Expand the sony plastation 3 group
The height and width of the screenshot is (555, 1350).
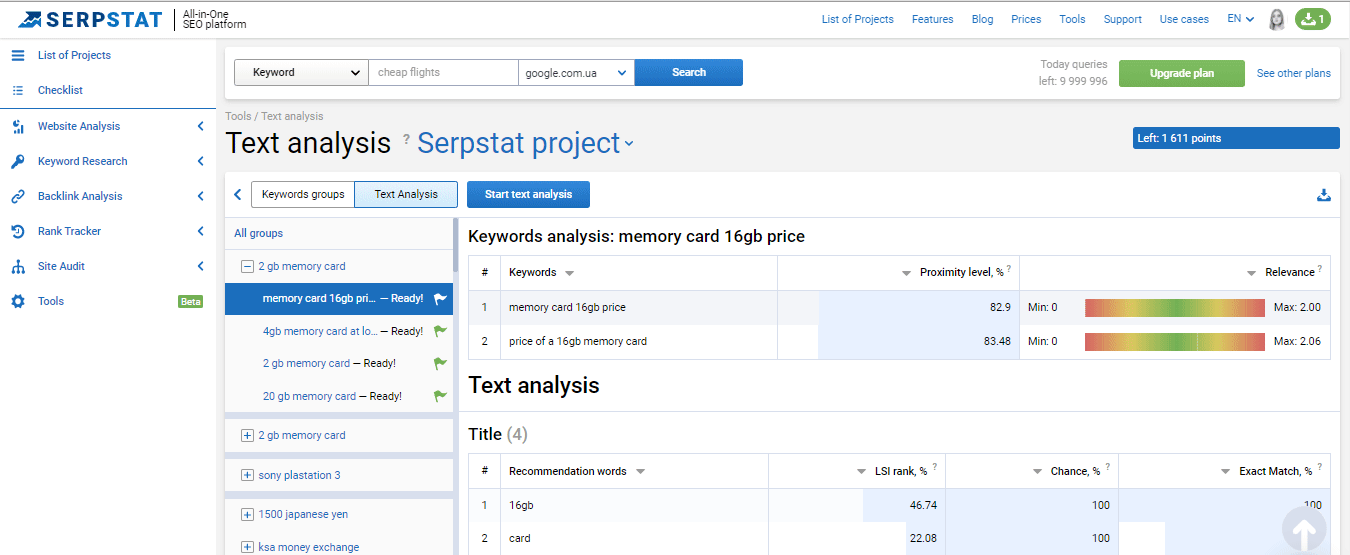pyautogui.click(x=247, y=475)
